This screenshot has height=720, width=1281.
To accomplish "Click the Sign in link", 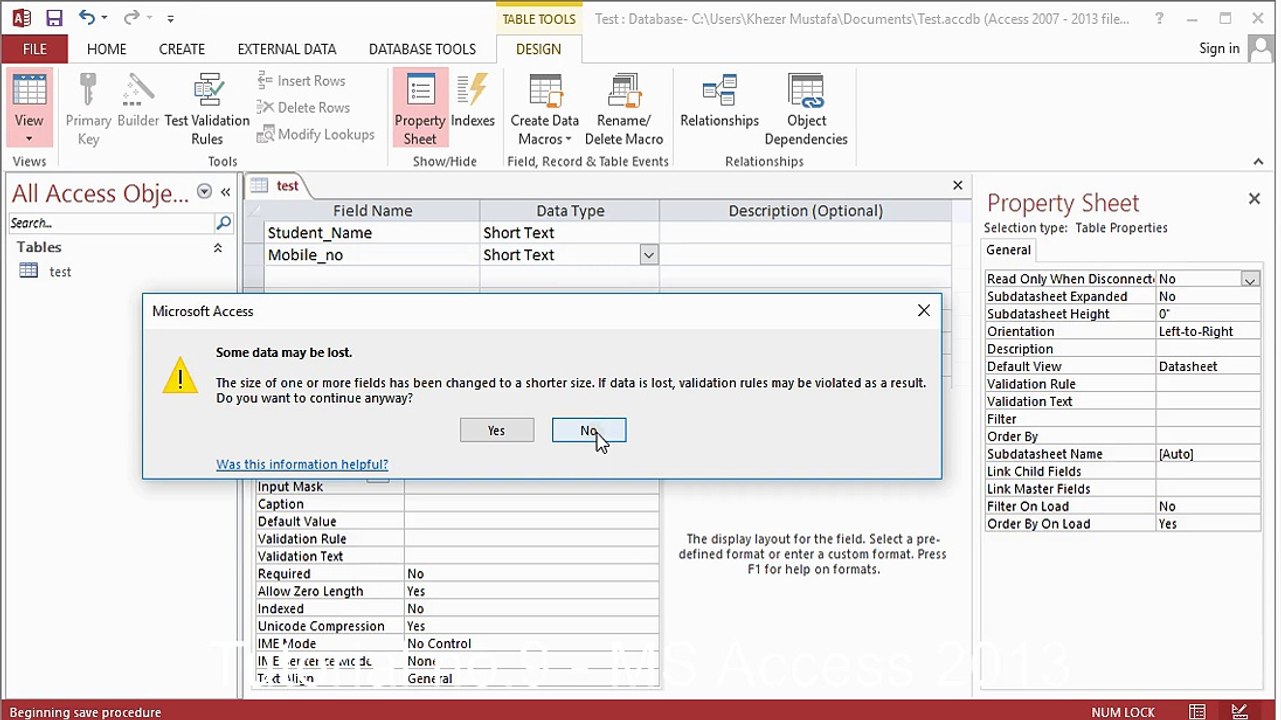I will 1219,48.
